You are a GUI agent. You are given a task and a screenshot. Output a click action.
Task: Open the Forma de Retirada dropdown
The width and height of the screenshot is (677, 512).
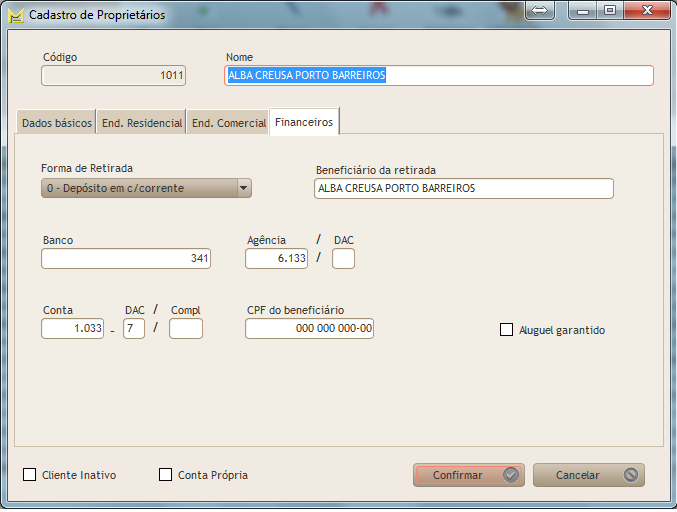146,188
